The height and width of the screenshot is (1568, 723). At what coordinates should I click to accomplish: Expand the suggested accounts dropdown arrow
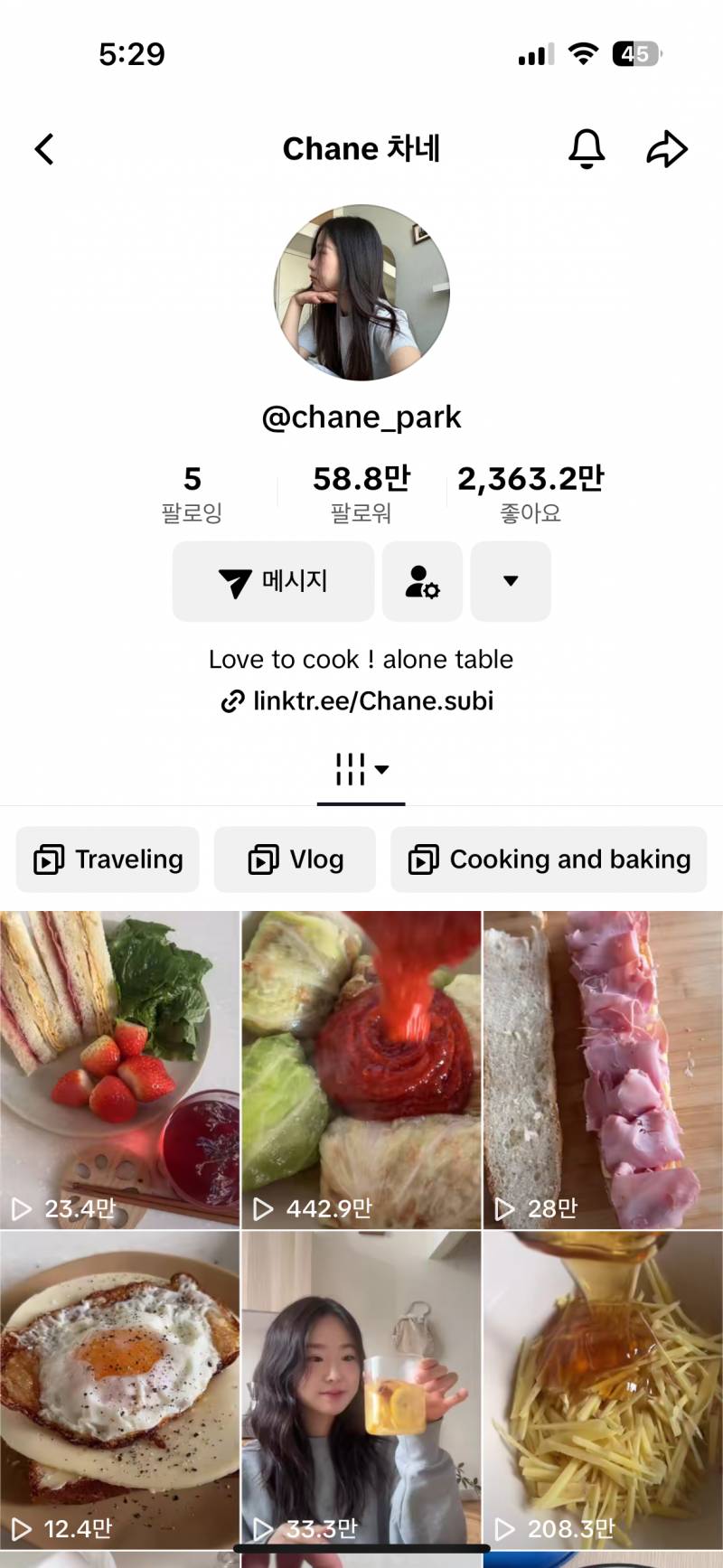click(x=511, y=581)
